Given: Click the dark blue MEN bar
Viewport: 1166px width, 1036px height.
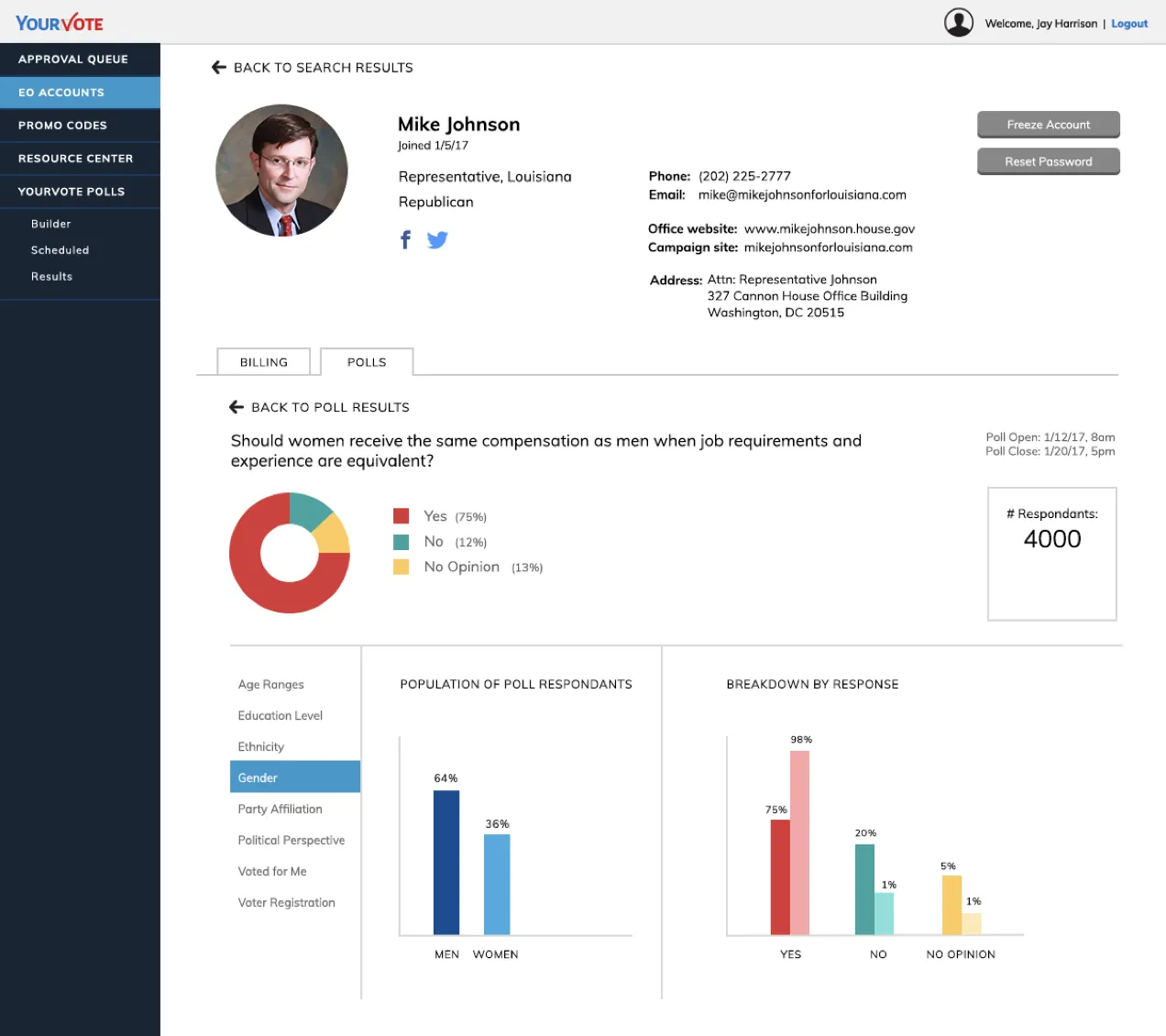Looking at the screenshot, I should click(446, 863).
